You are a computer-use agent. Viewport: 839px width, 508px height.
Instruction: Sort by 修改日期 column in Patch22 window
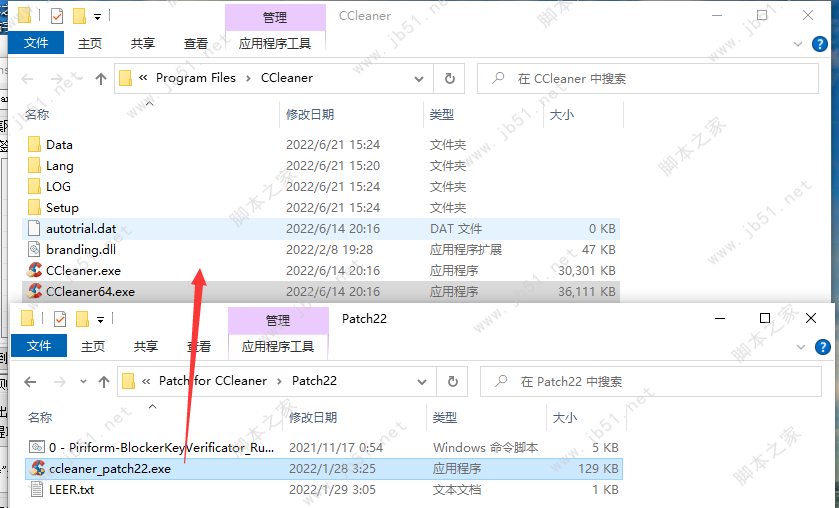313,418
